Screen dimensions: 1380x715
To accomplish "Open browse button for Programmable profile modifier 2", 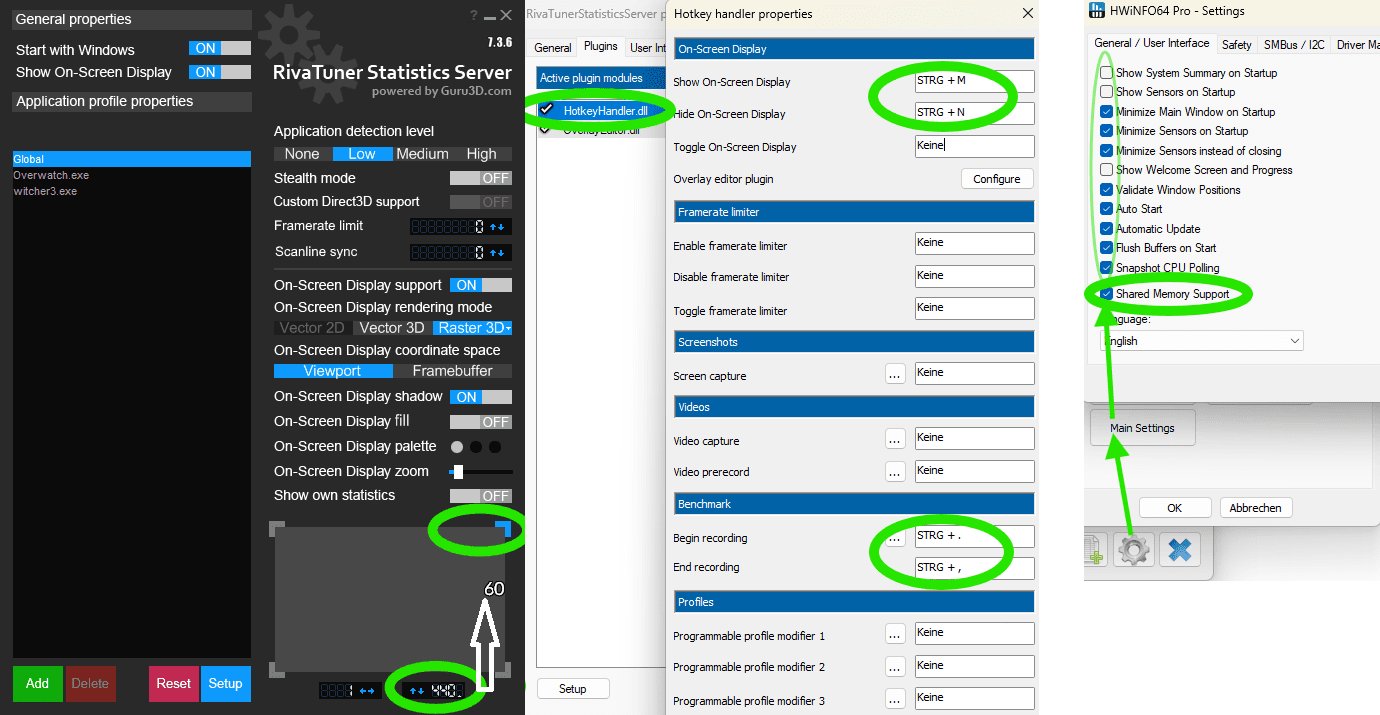I will (x=896, y=666).
